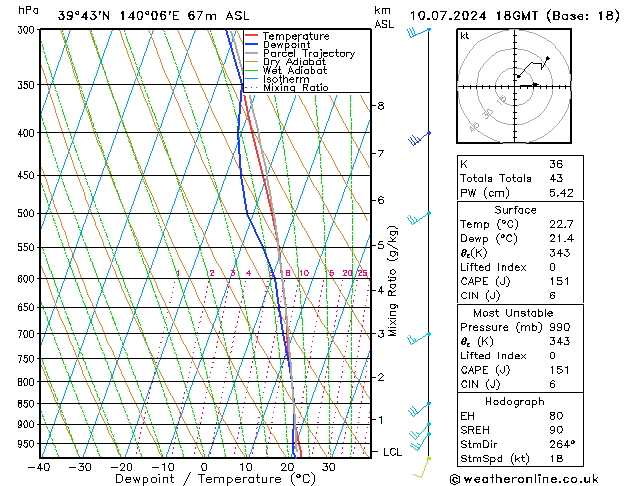Click the wind barb at 500 hPa
The width and height of the screenshot is (629, 486).
(x=419, y=218)
